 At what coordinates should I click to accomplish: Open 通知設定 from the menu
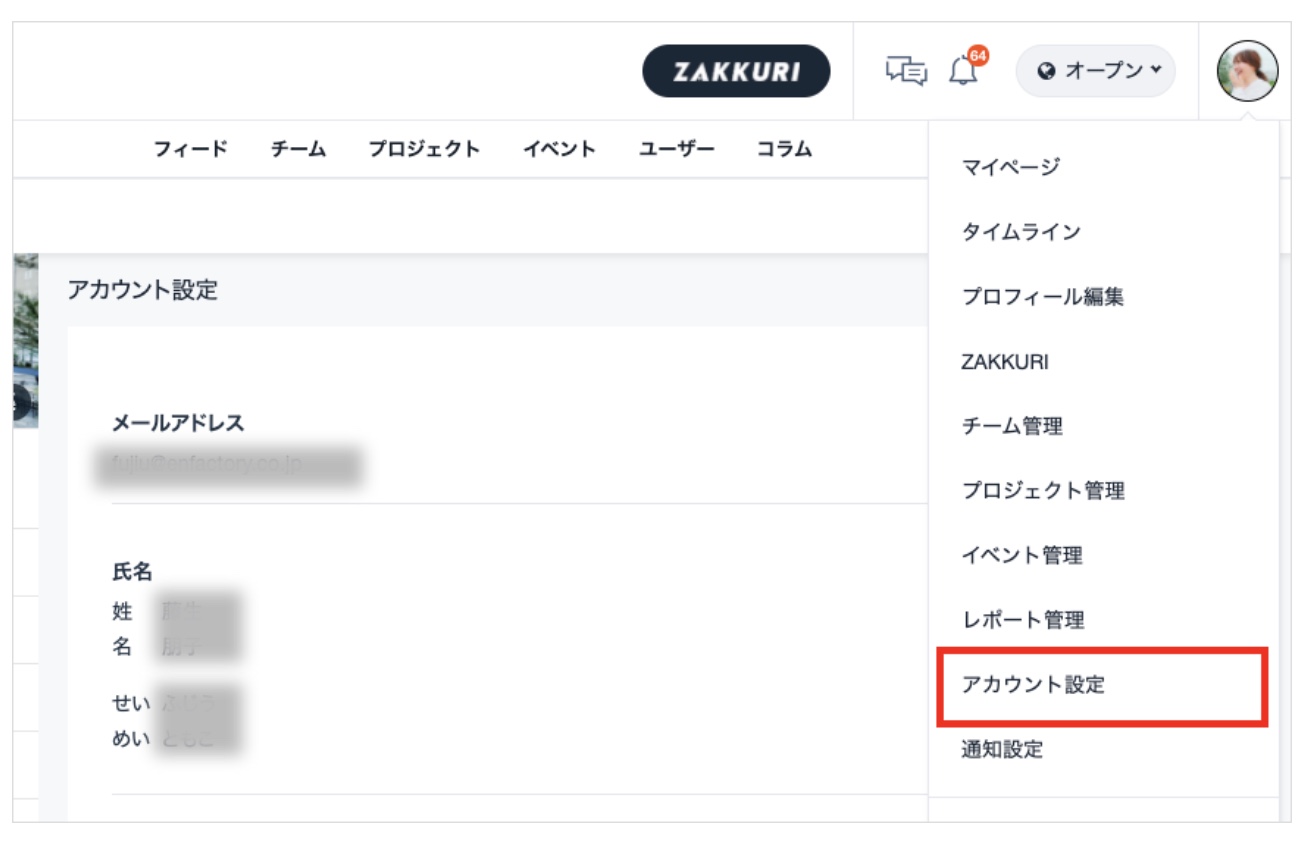click(1002, 749)
